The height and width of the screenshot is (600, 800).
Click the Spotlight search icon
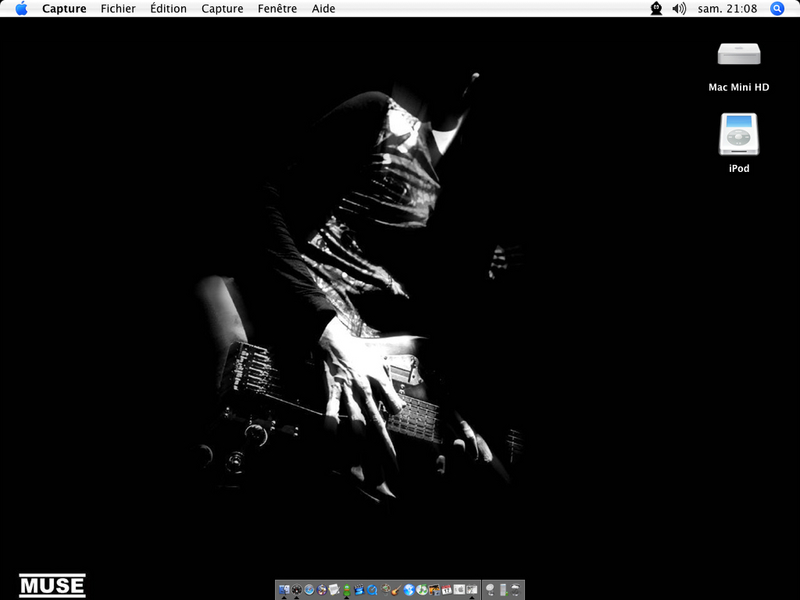(777, 8)
